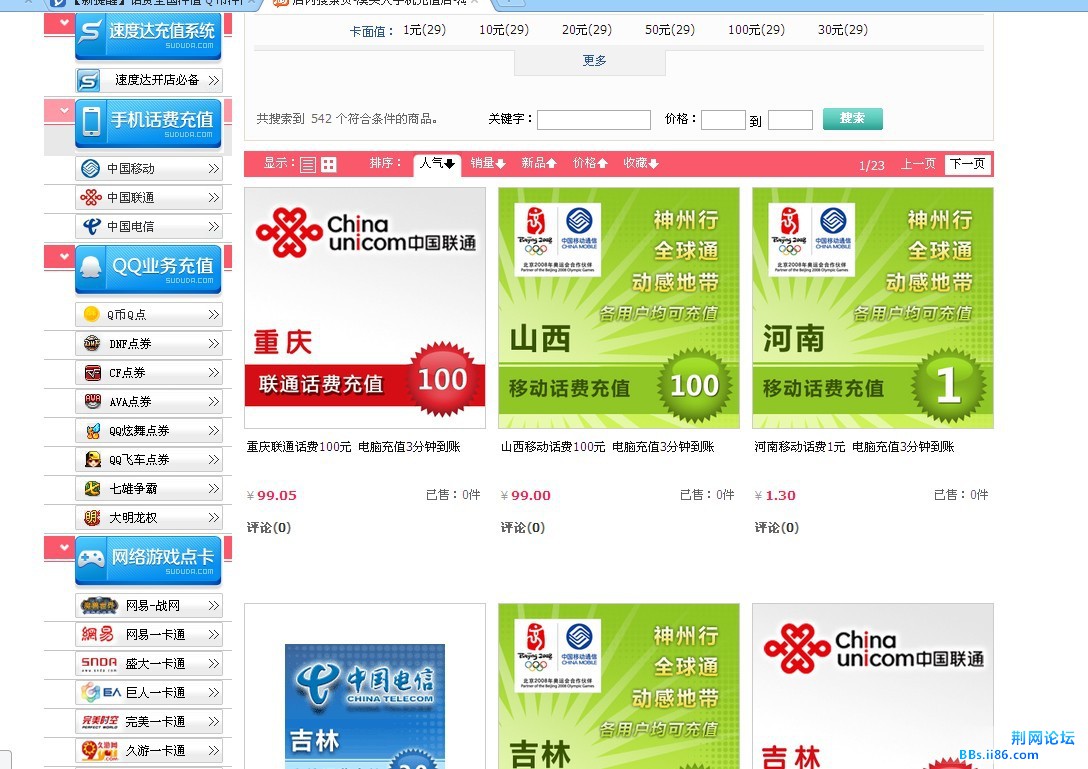Filter by card value 1元(29)
Screen dimensions: 1088x769
pyautogui.click(x=424, y=30)
